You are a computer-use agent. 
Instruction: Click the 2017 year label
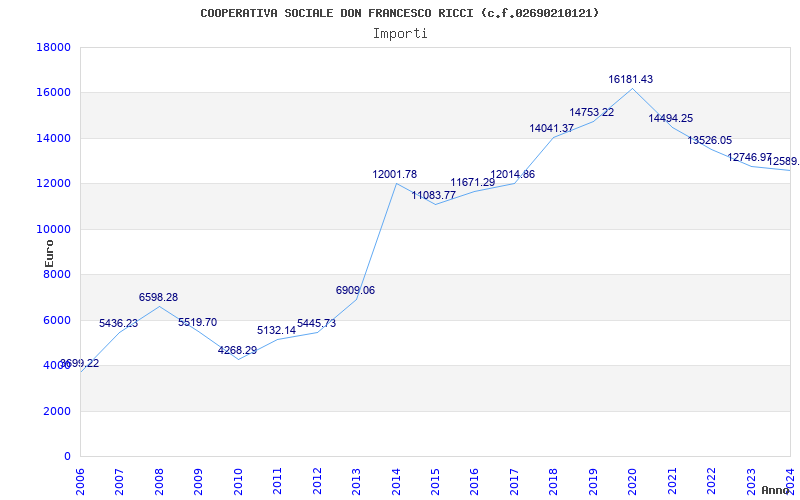[x=514, y=482]
